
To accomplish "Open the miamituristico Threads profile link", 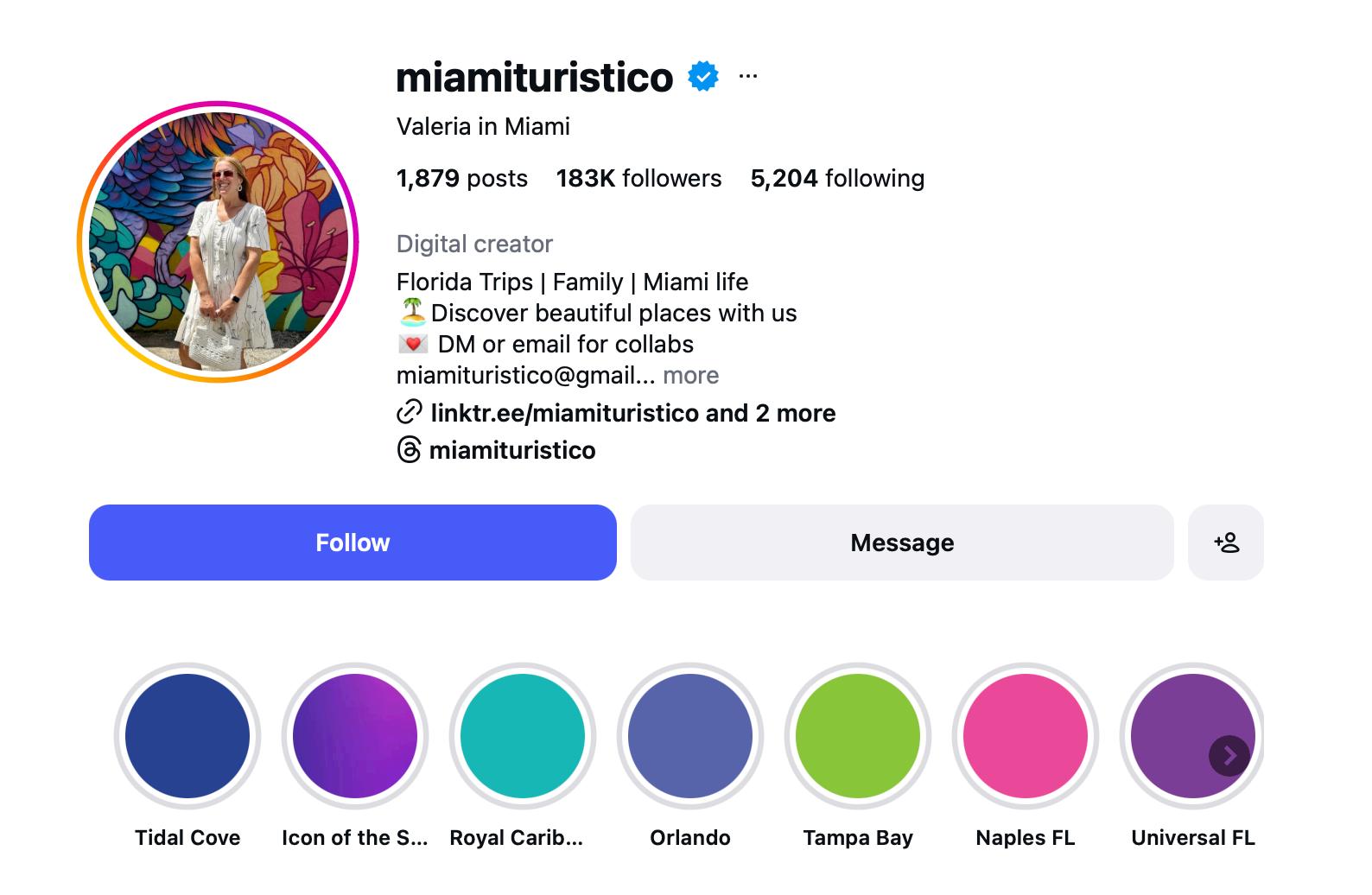I will pos(512,450).
